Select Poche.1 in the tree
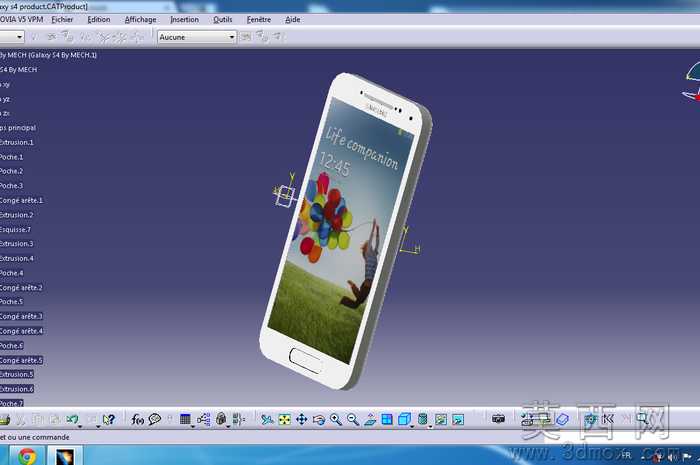This screenshot has height=465, width=700. point(12,157)
